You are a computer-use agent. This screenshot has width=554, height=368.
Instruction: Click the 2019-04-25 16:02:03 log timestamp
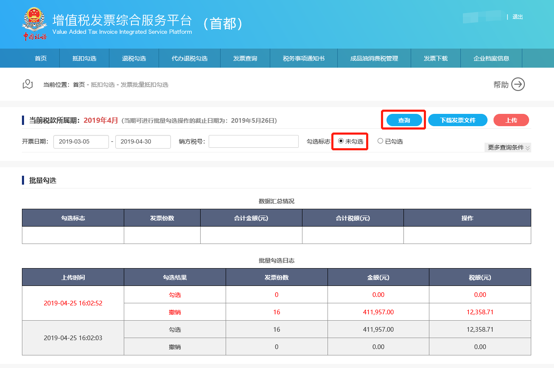[x=73, y=338]
